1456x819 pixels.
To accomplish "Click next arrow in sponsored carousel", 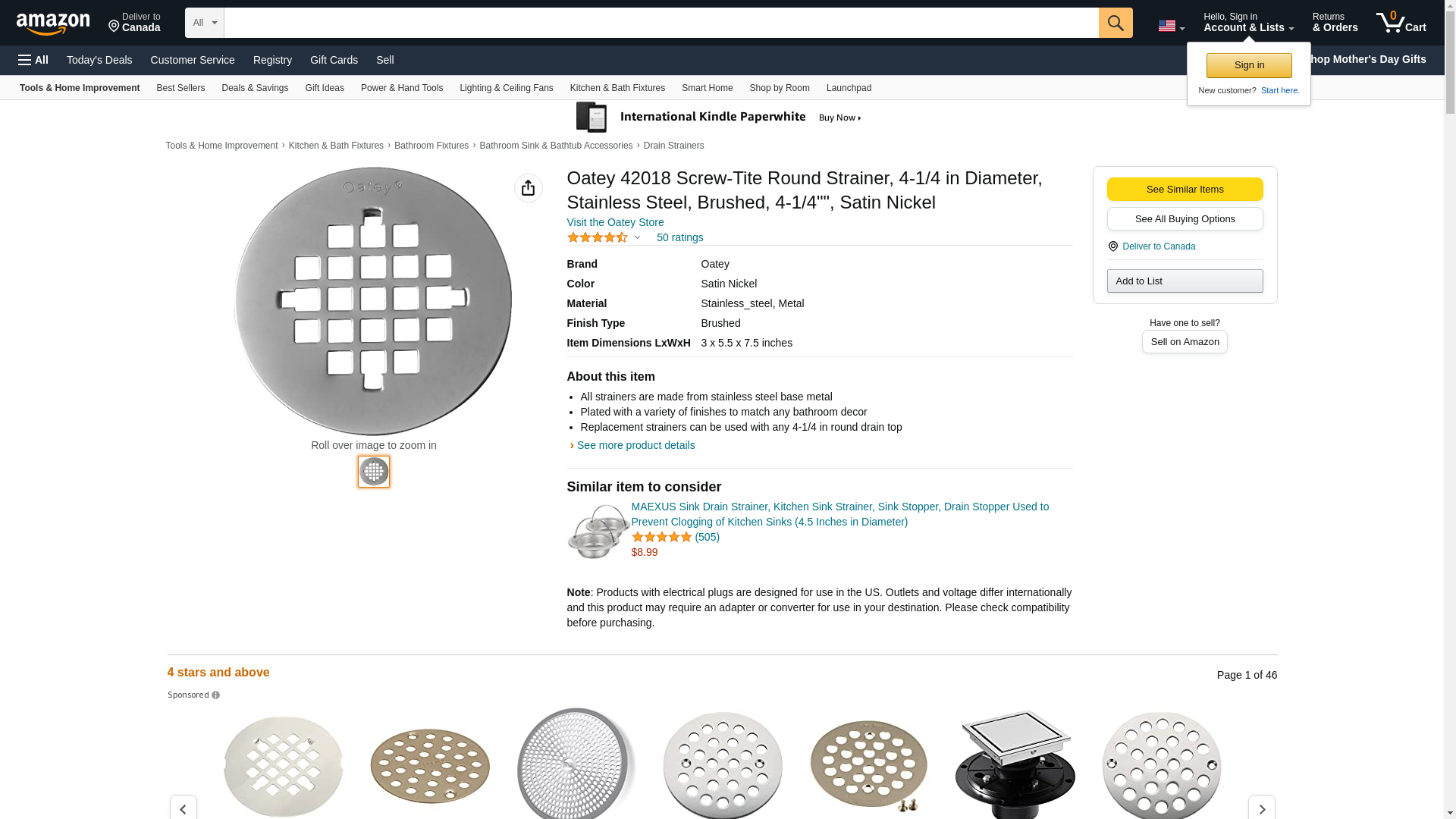I will [1261, 808].
